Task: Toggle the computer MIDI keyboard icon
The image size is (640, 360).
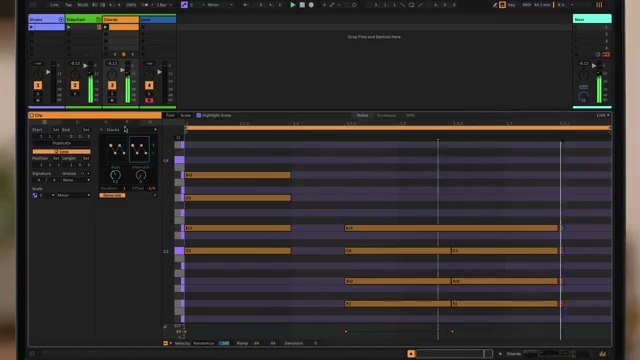Action: 502,5
